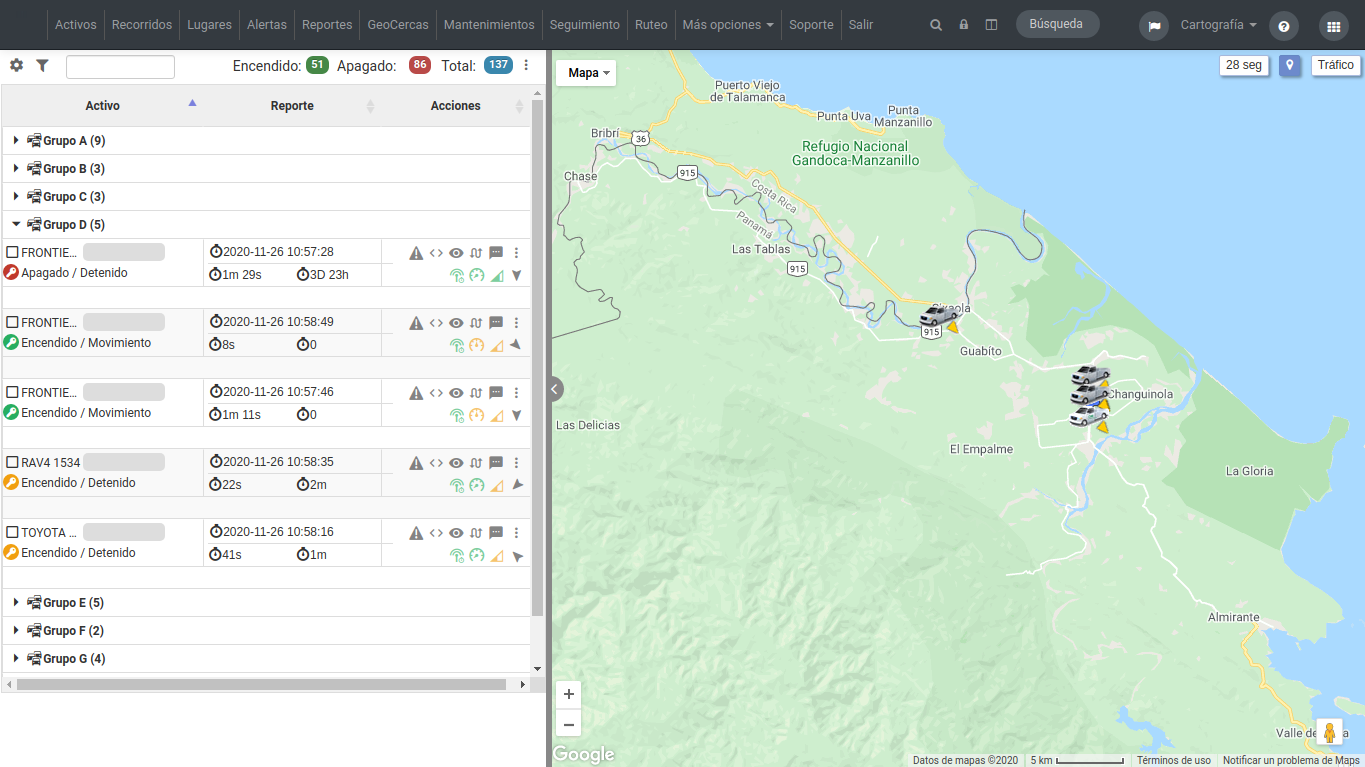The width and height of the screenshot is (1365, 767).
Task: Open the settings gear above the asset list
Action: point(16,65)
